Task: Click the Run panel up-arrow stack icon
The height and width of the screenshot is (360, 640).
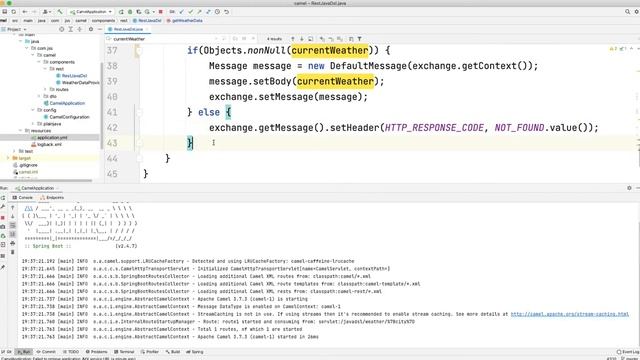Action: (x=13, y=208)
